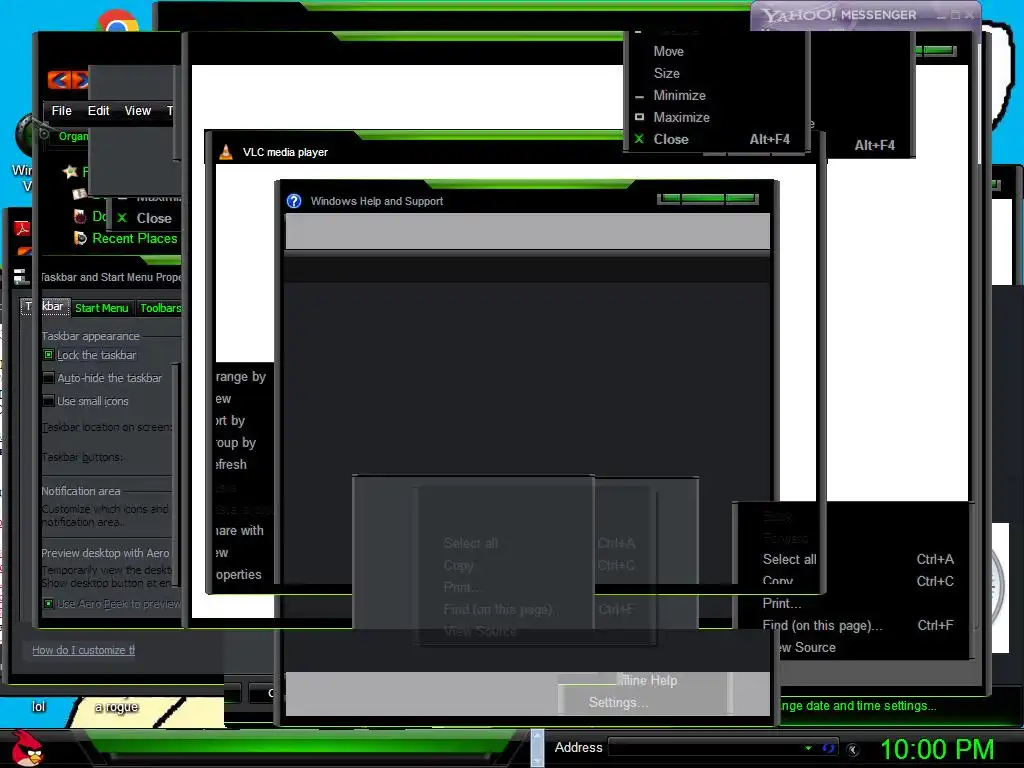Click the Taskbar properties title bar icon
This screenshot has height=768, width=1024.
point(21,276)
